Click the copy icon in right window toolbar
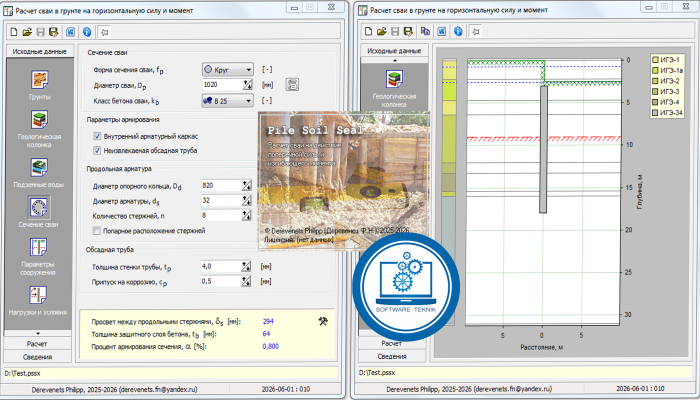The image size is (700, 400). coord(425,31)
